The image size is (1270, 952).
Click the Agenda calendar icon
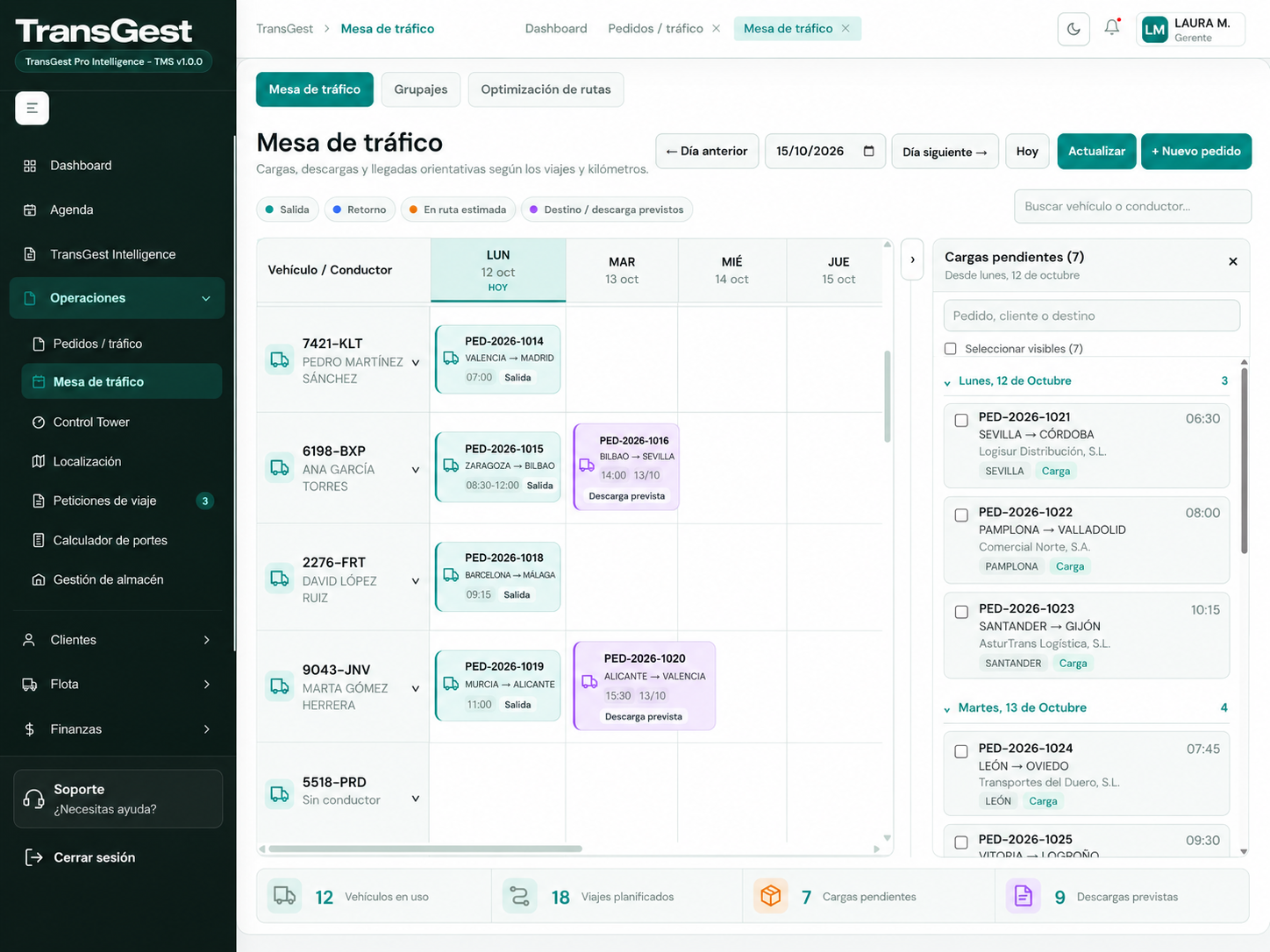click(x=30, y=210)
